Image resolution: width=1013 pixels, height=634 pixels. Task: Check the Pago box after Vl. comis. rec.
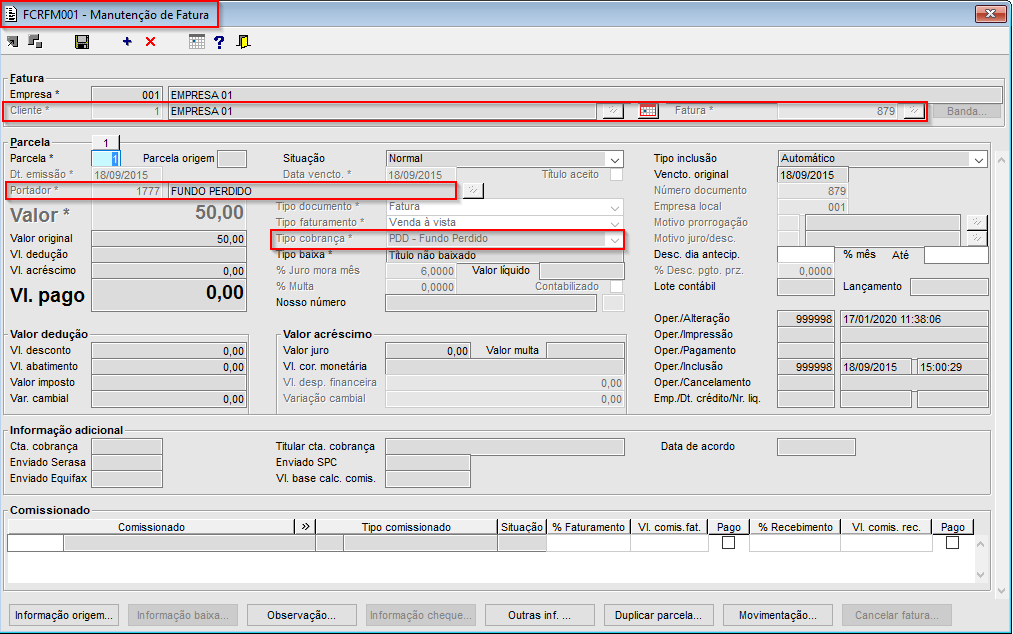(952, 543)
